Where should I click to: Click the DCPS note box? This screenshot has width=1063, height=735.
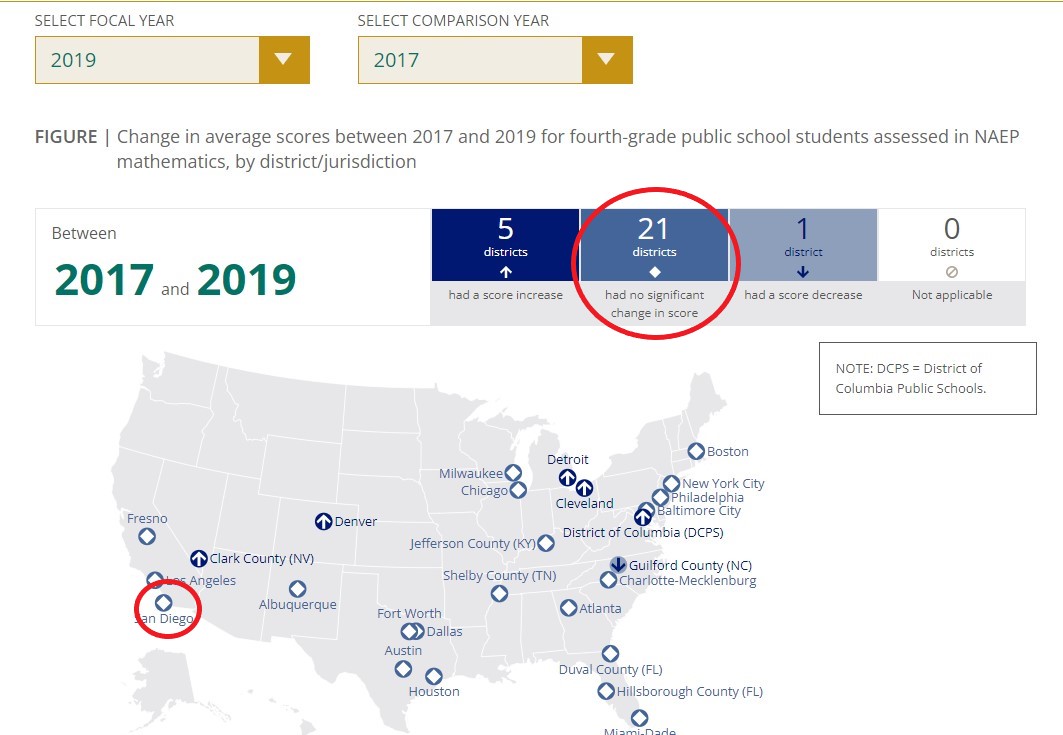927,378
